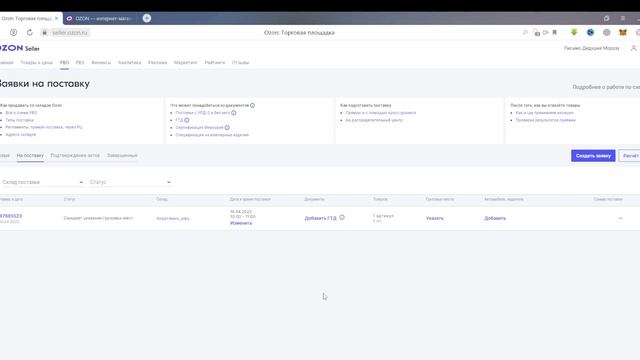Click the OZON Seller logo

20,48
